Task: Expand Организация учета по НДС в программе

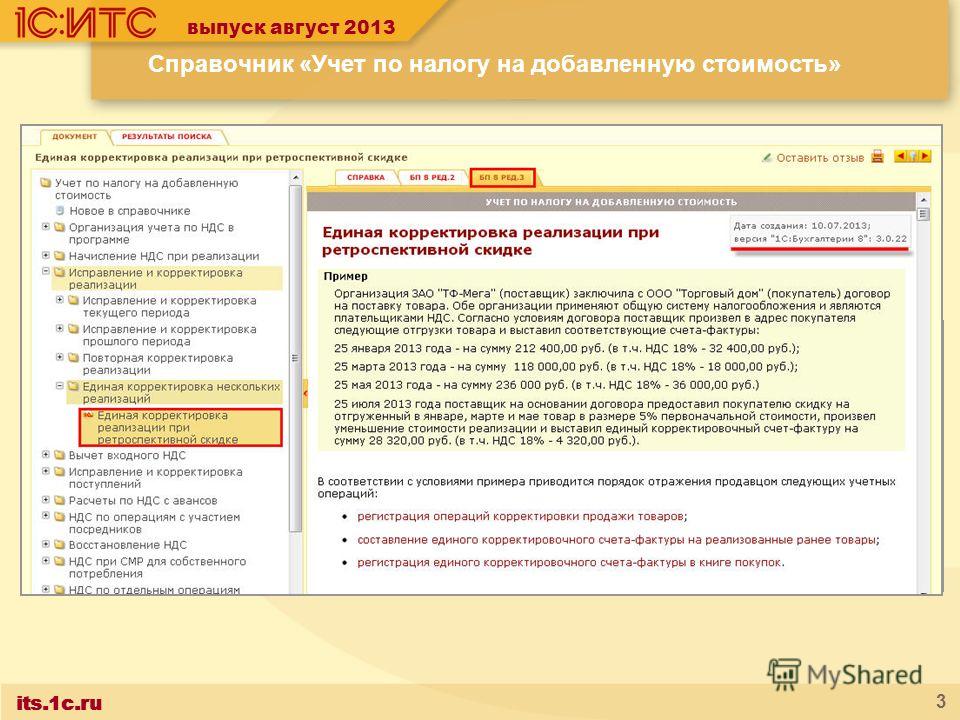Action: pyautogui.click(x=45, y=227)
